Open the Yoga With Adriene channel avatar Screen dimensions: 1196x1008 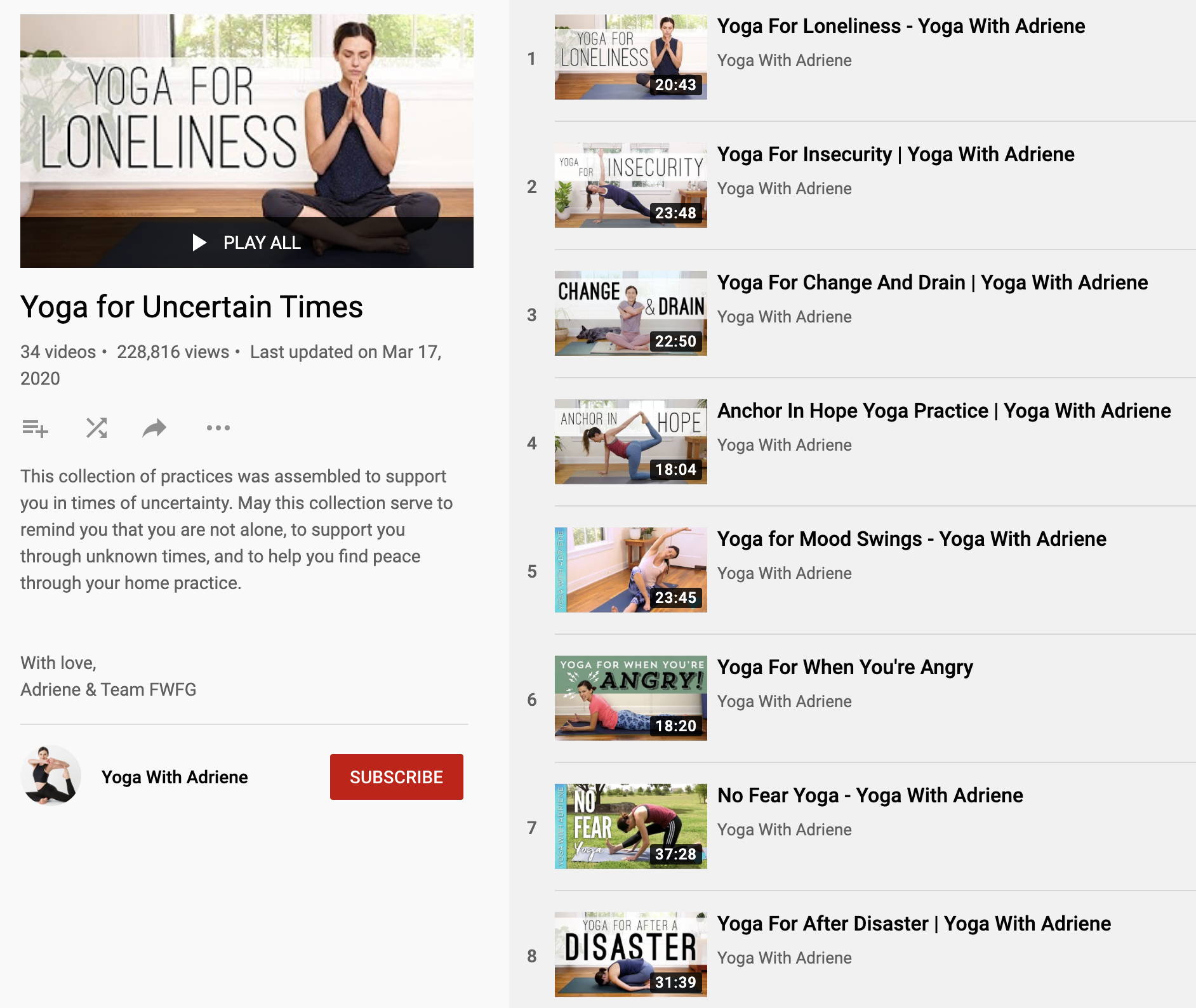coord(51,776)
